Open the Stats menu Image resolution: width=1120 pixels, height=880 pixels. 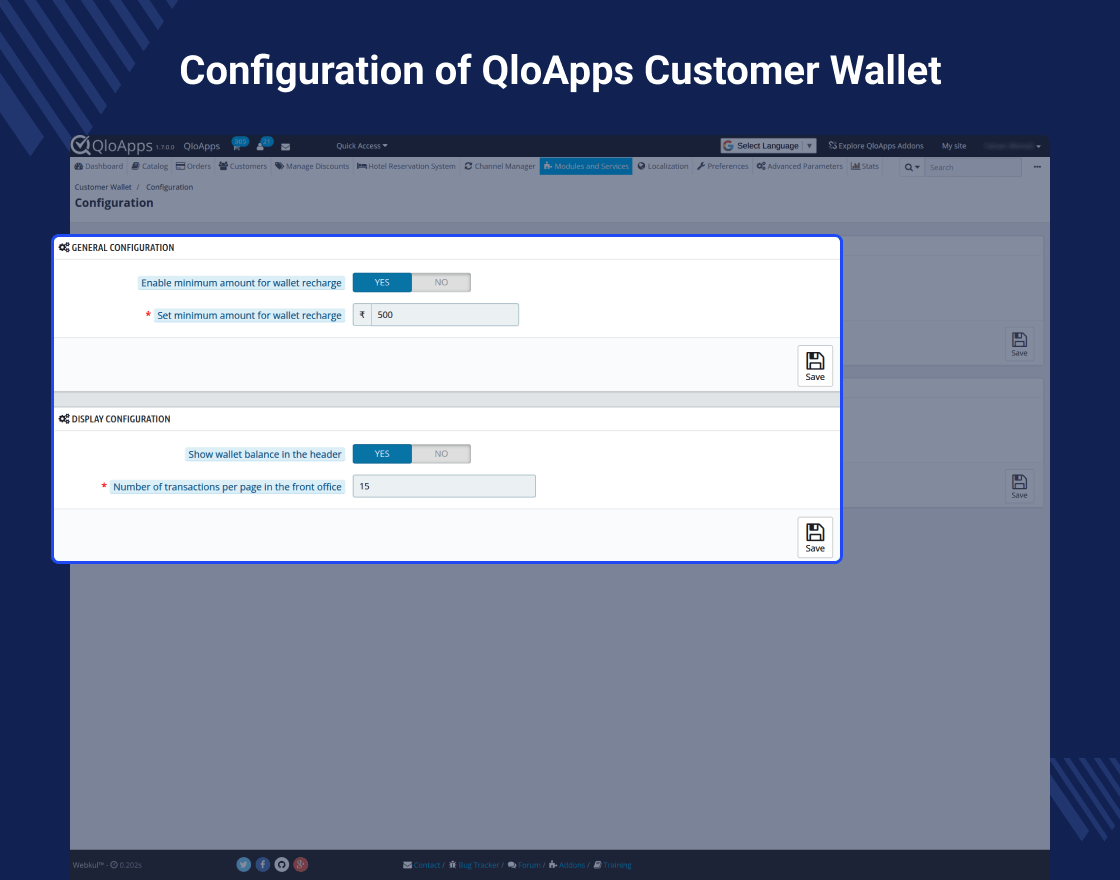click(x=865, y=166)
